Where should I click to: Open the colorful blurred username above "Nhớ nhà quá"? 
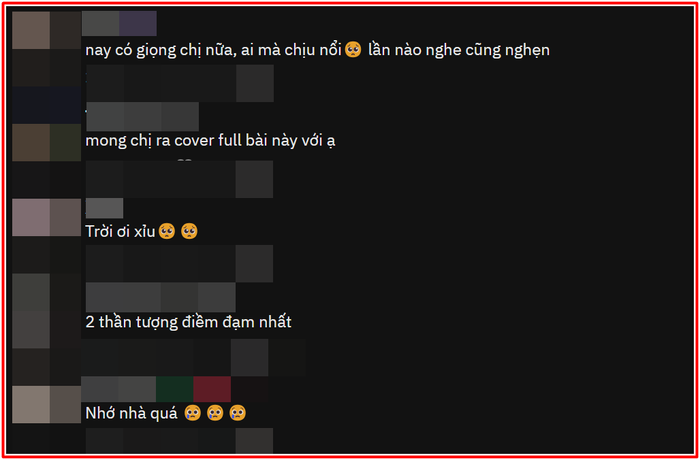(175, 389)
